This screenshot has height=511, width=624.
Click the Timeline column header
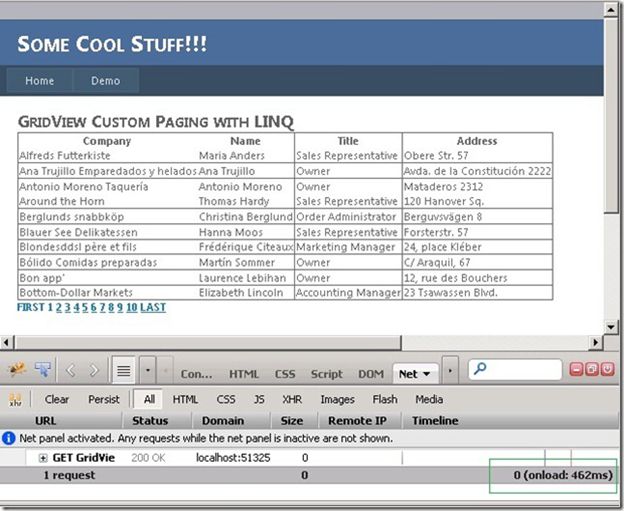511,421
